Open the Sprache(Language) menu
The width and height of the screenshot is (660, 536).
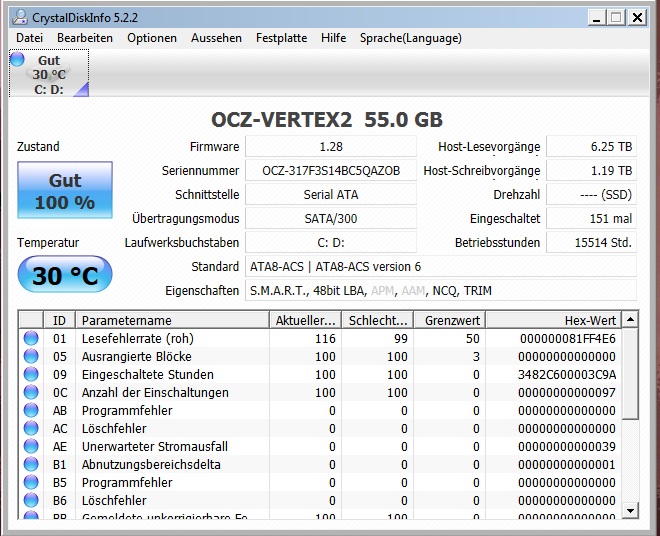(411, 38)
